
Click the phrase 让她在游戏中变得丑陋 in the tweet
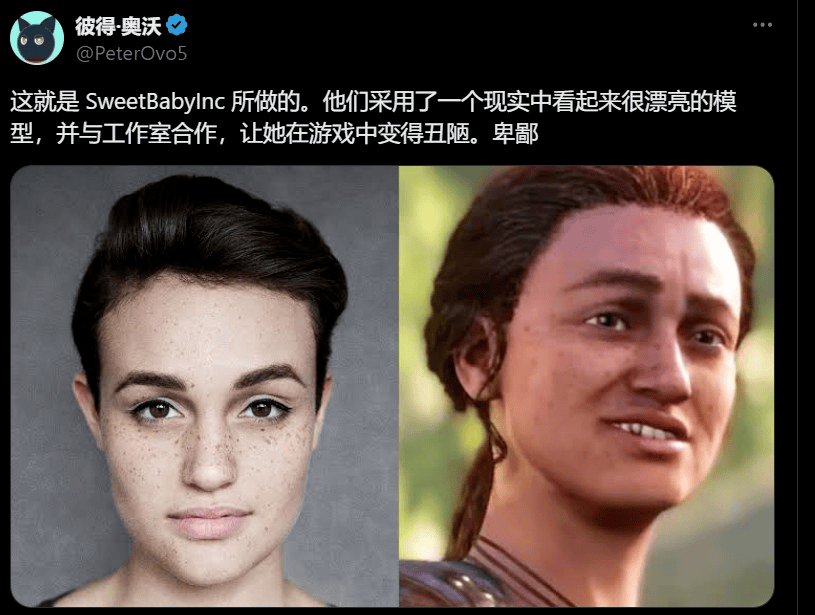pos(359,134)
